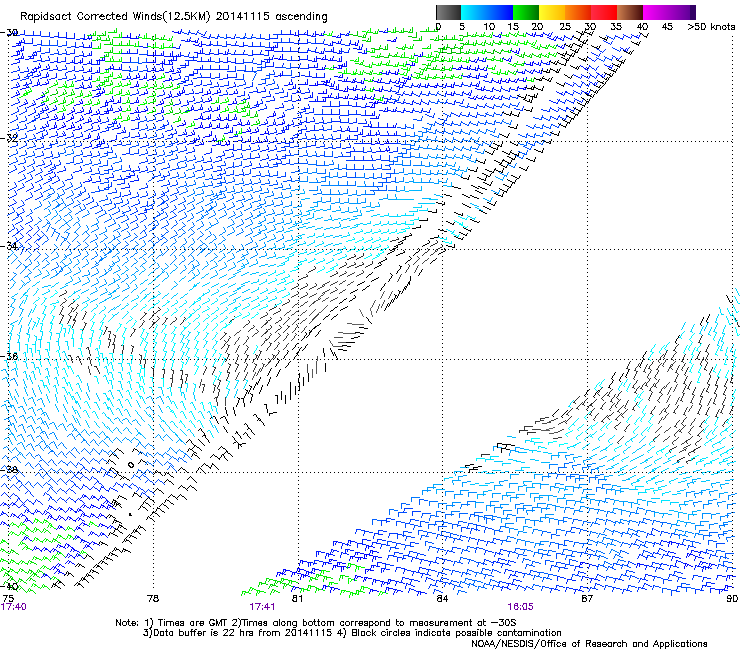Viewport: 740px width, 650px height.
Task: Click the title 'Rapidscat Corrected Winds(12.5KM) 20141115 ascending'
Action: 174,17
